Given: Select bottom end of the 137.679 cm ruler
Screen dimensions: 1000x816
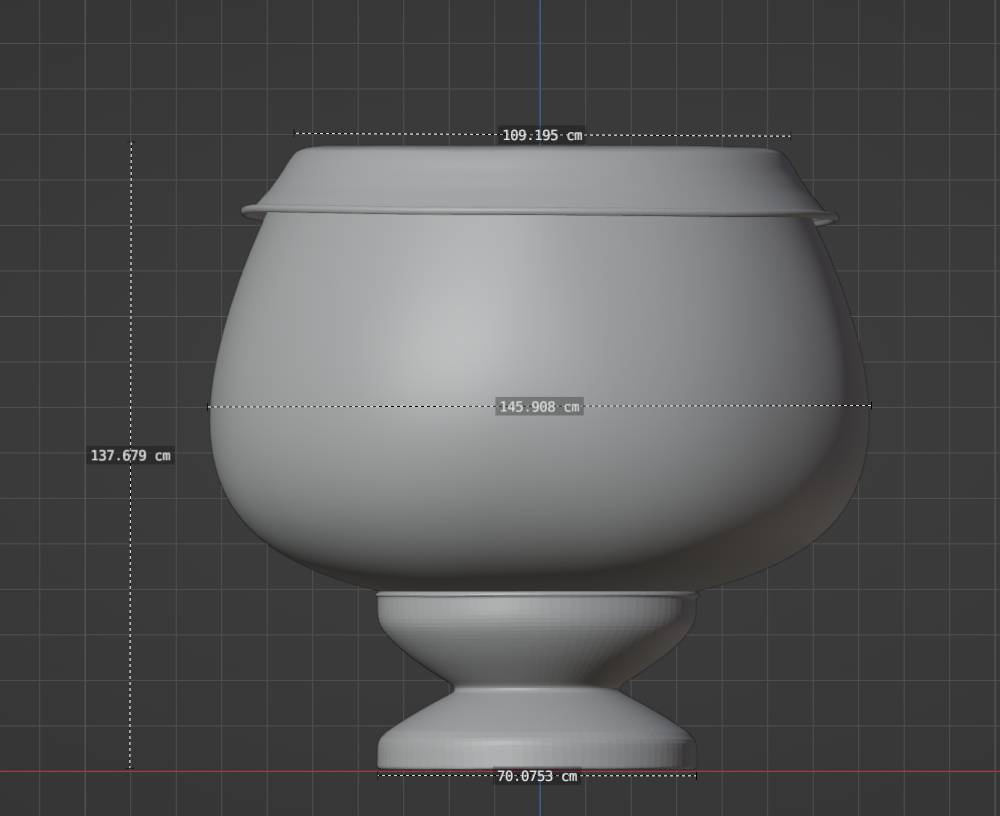Looking at the screenshot, I should 130,767.
